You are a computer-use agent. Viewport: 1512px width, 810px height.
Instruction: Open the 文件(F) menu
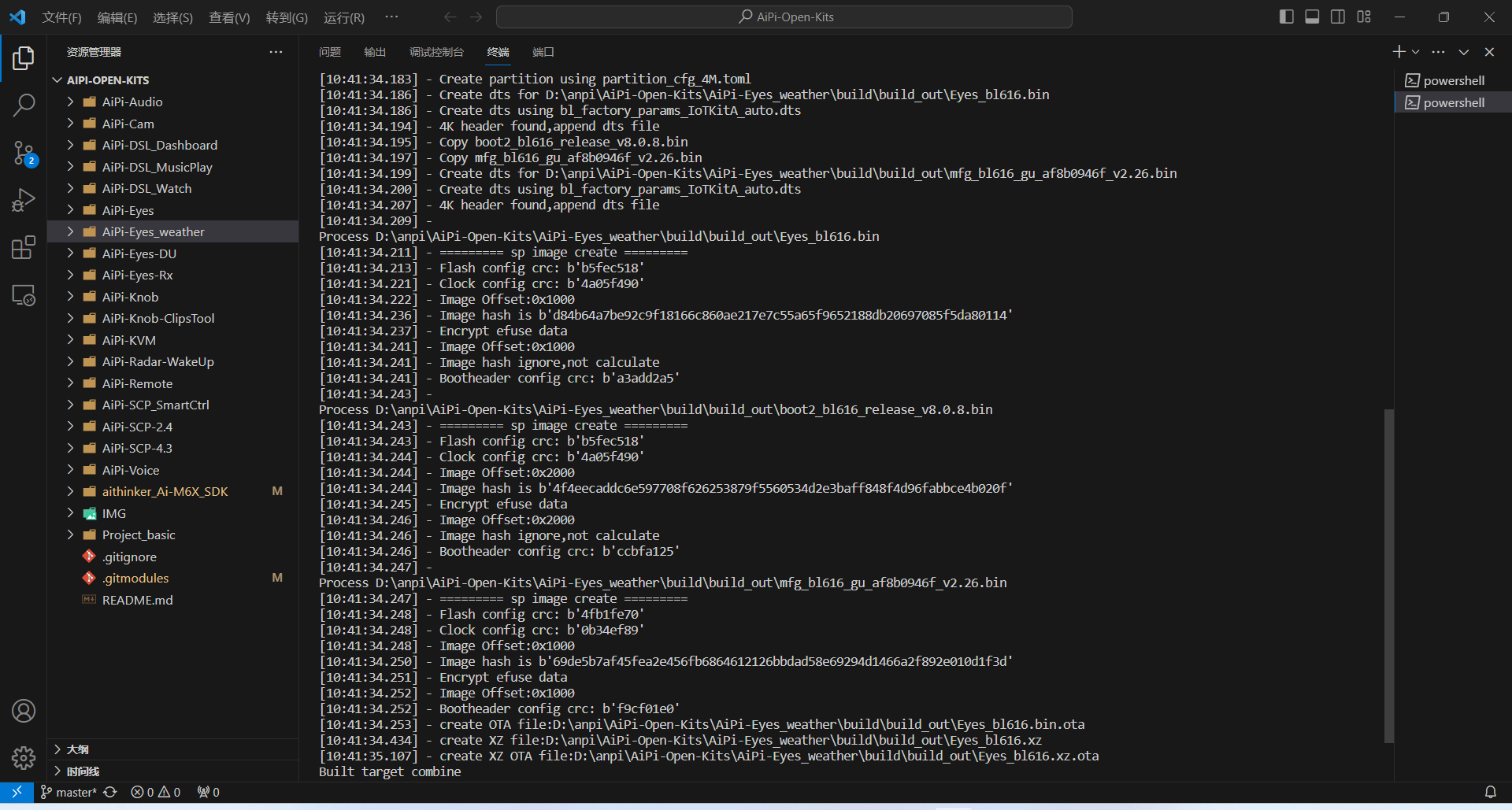tap(61, 17)
